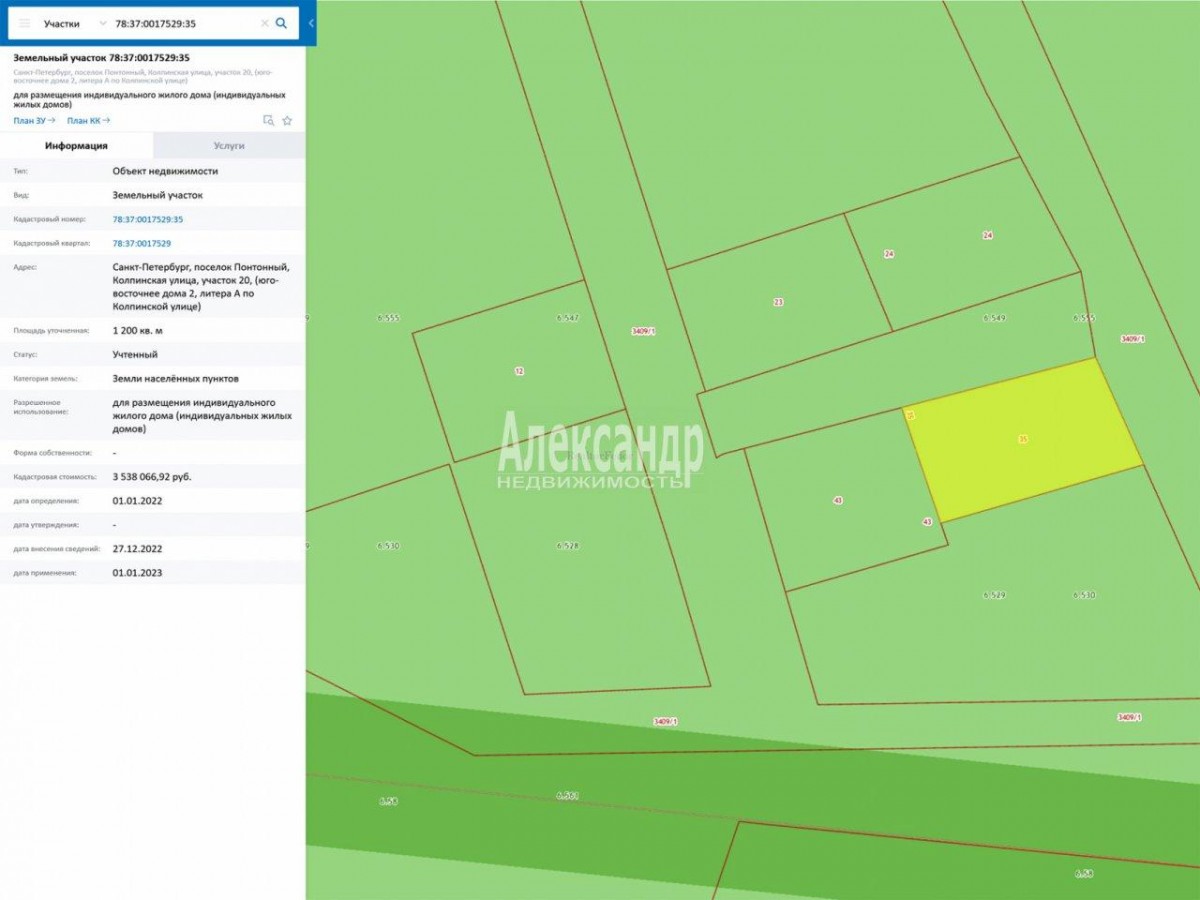Click the dark green zone 6.561
This screenshot has width=1200, height=900.
pyautogui.click(x=567, y=796)
